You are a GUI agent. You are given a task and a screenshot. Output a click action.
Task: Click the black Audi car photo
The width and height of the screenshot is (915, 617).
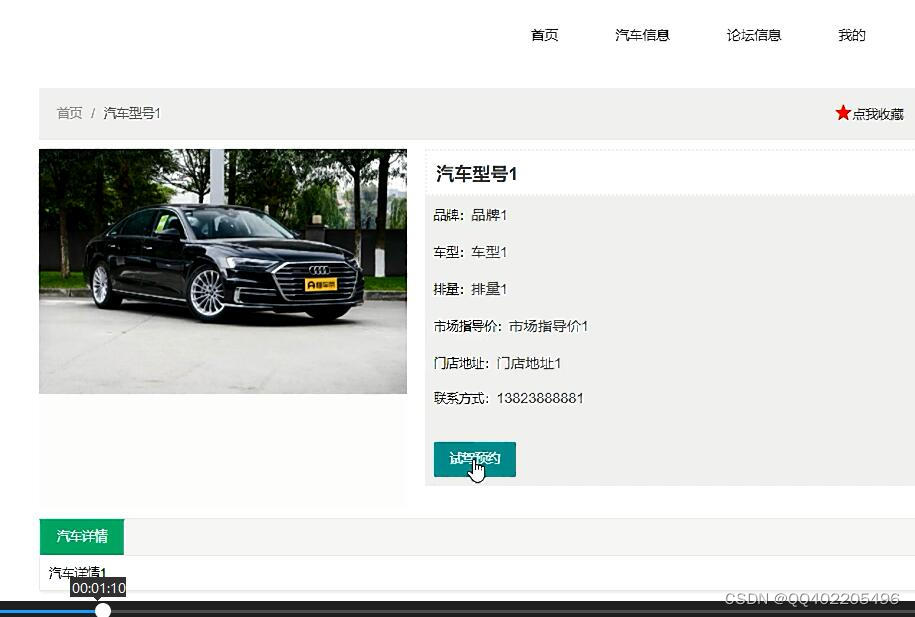tap(222, 270)
